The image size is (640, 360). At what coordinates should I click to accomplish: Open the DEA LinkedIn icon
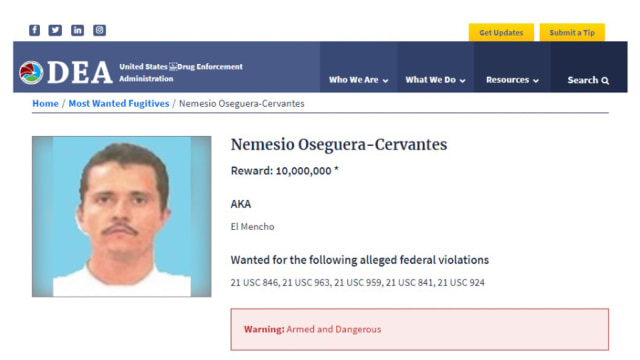pyautogui.click(x=78, y=30)
